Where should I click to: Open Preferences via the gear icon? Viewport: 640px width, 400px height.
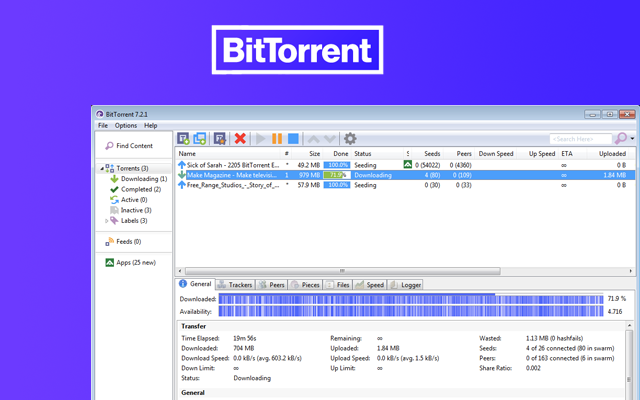[350, 139]
